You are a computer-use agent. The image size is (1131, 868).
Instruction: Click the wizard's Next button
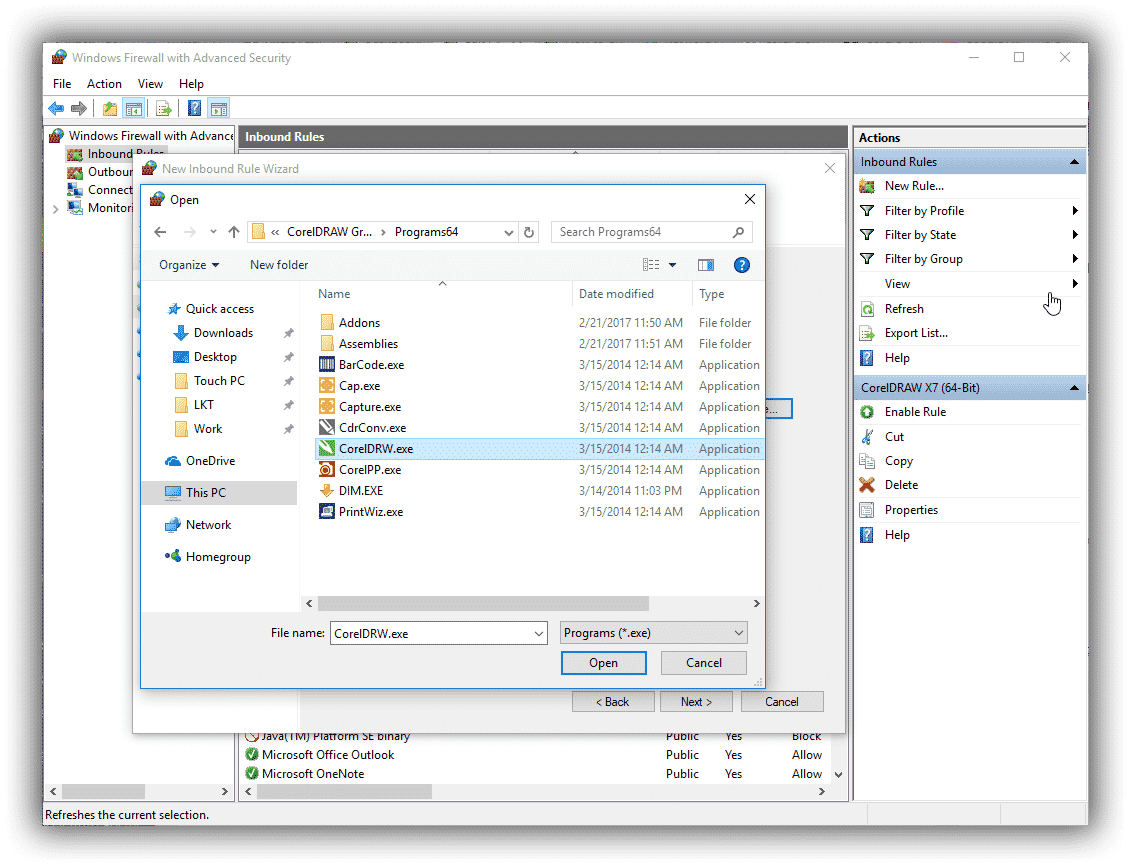click(696, 702)
